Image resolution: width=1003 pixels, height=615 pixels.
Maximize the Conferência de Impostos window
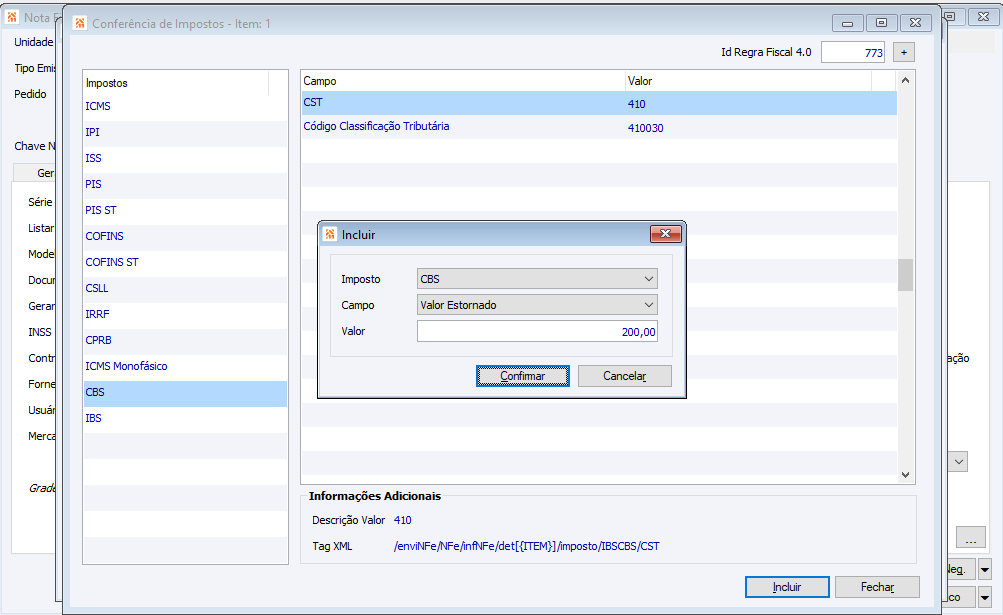coord(881,23)
